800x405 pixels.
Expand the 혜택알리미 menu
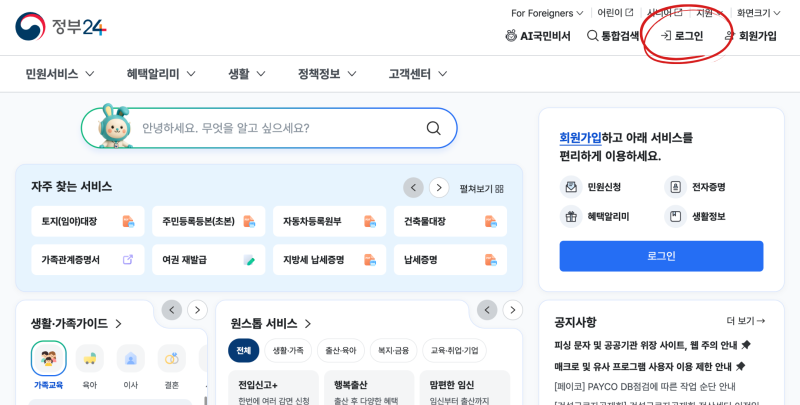pyautogui.click(x=161, y=74)
